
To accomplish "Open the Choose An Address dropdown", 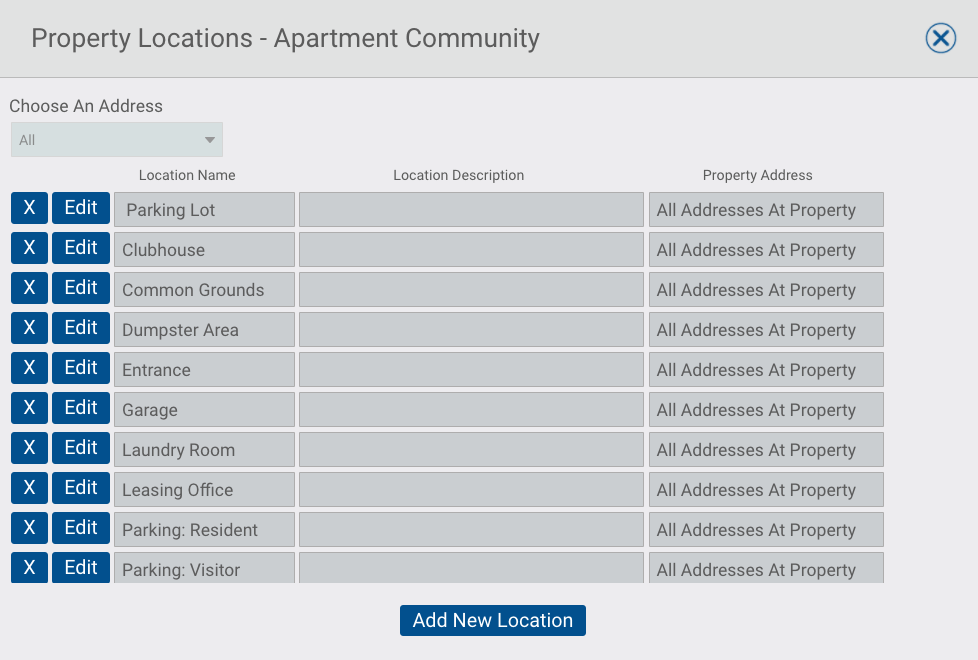I will click(117, 140).
